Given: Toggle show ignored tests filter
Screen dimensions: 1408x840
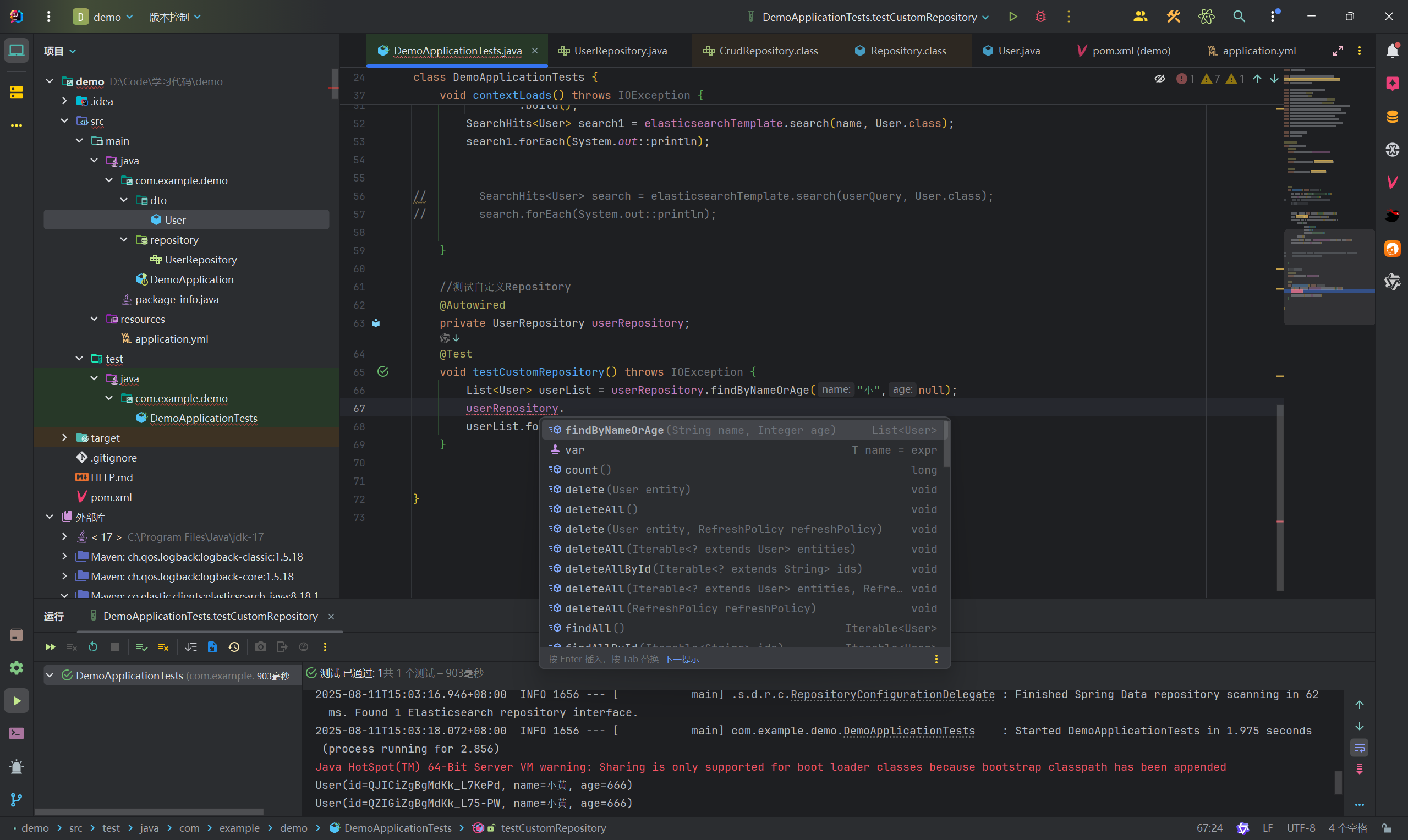Looking at the screenshot, I should pos(163,647).
